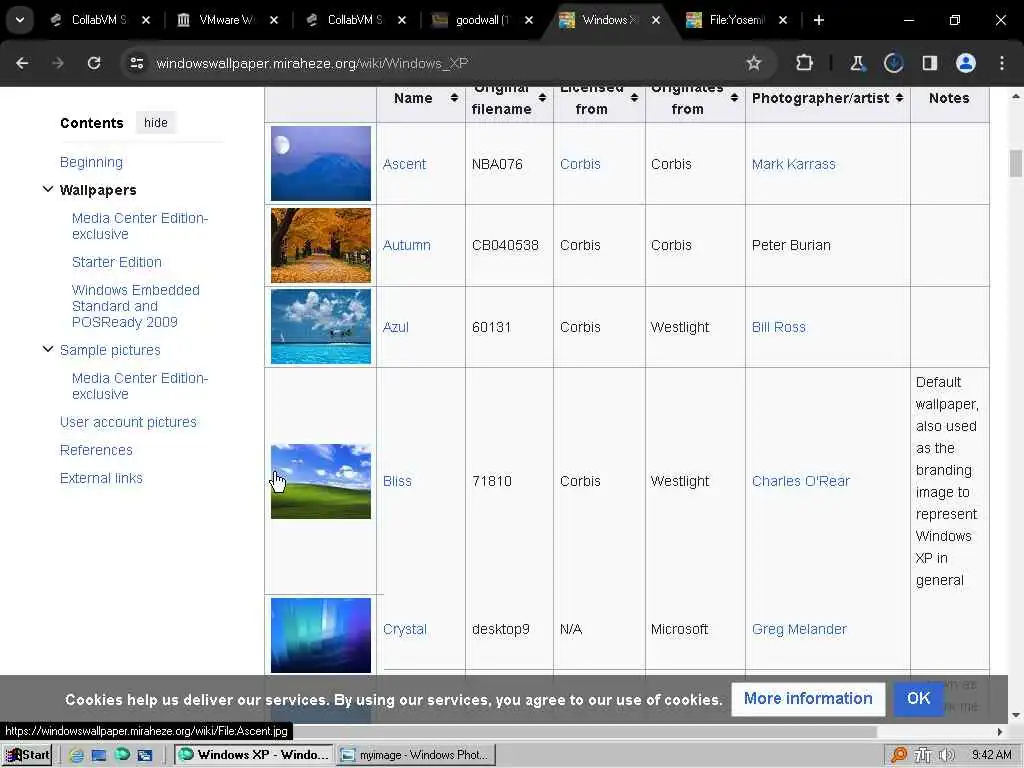Hide the Contents sidebar
The width and height of the screenshot is (1024, 768).
point(155,123)
